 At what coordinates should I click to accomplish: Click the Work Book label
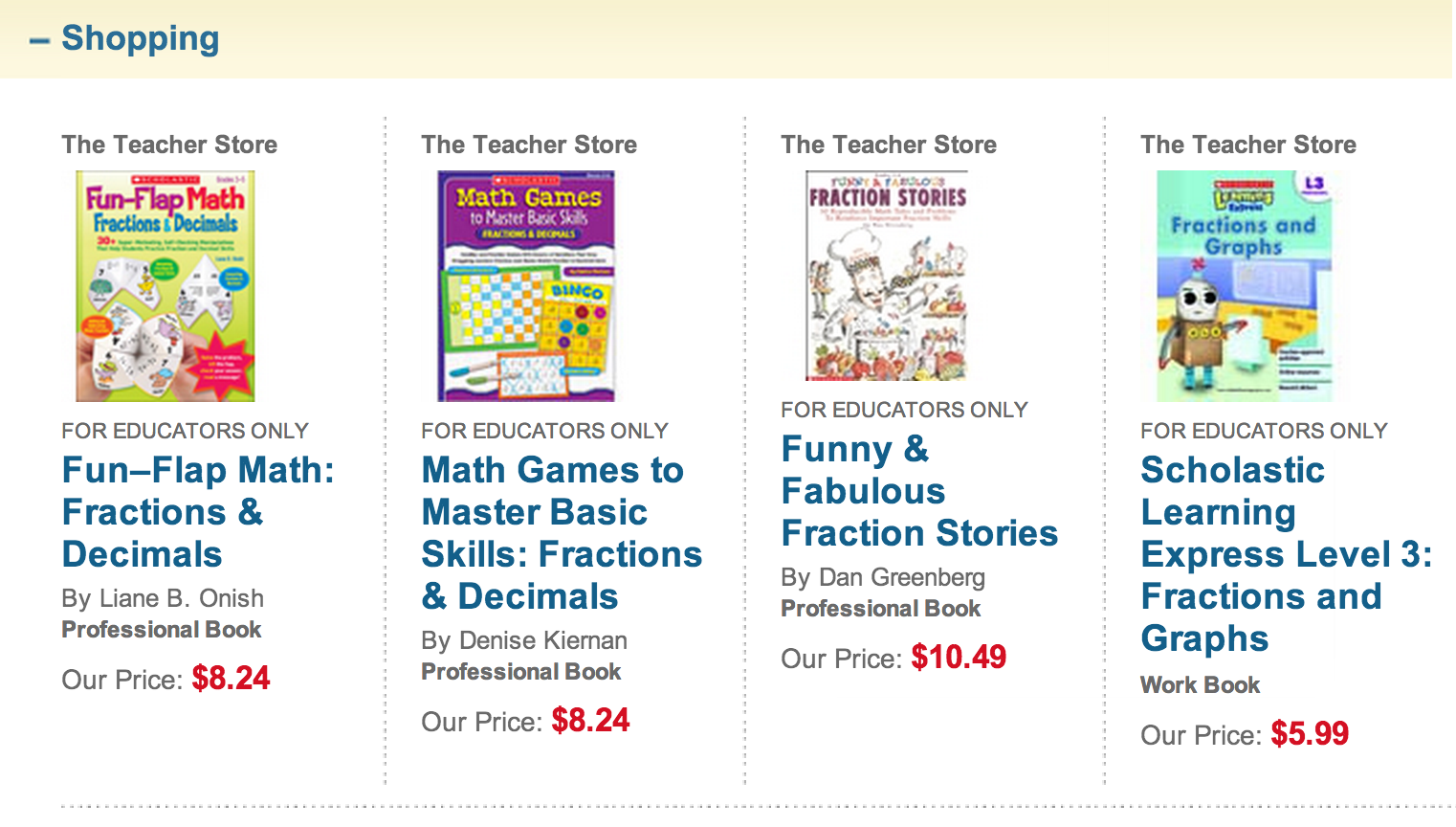pos(1200,685)
